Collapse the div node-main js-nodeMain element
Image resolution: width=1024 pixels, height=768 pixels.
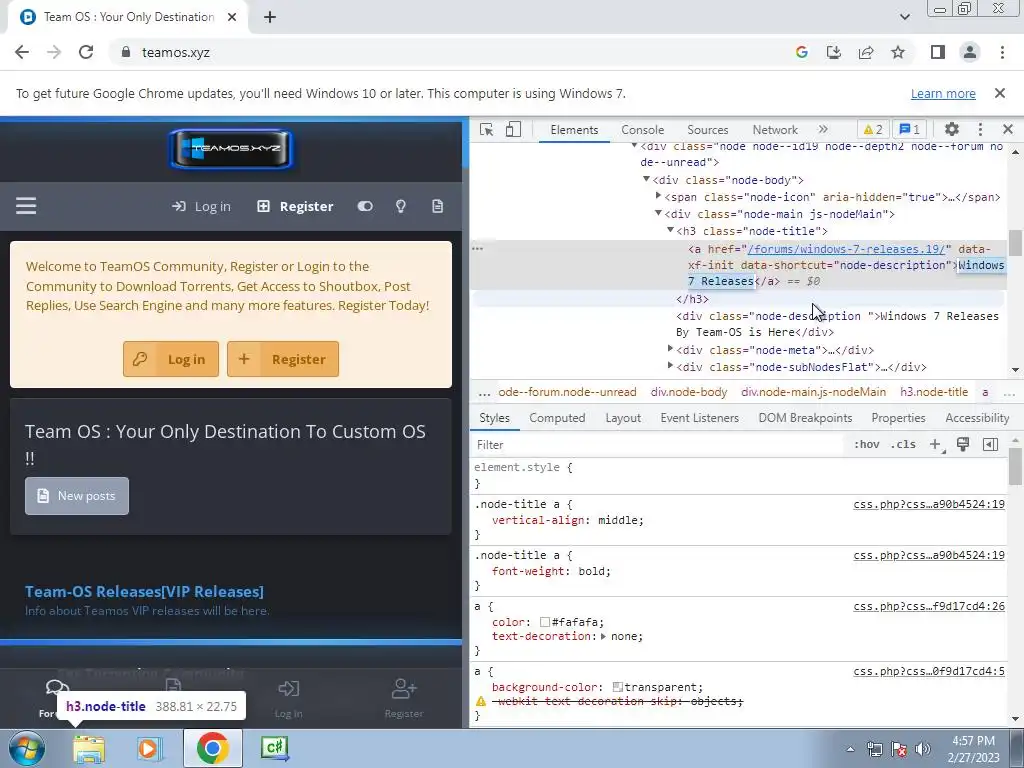(658, 213)
